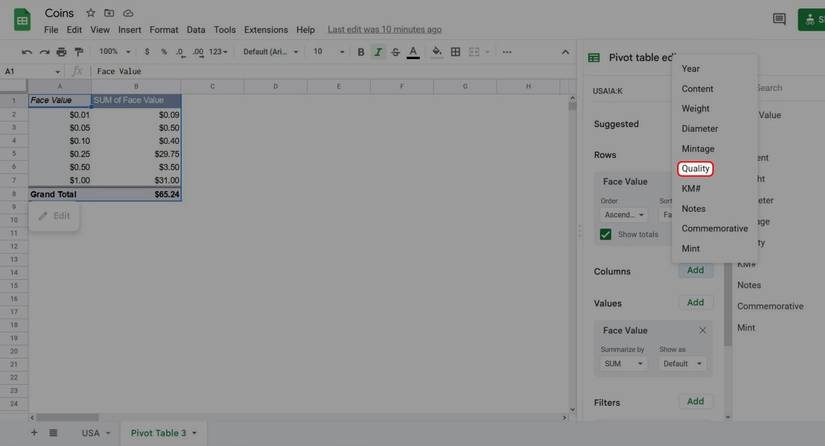Select cell with $29.75
This screenshot has width=825, height=446.
(136, 154)
